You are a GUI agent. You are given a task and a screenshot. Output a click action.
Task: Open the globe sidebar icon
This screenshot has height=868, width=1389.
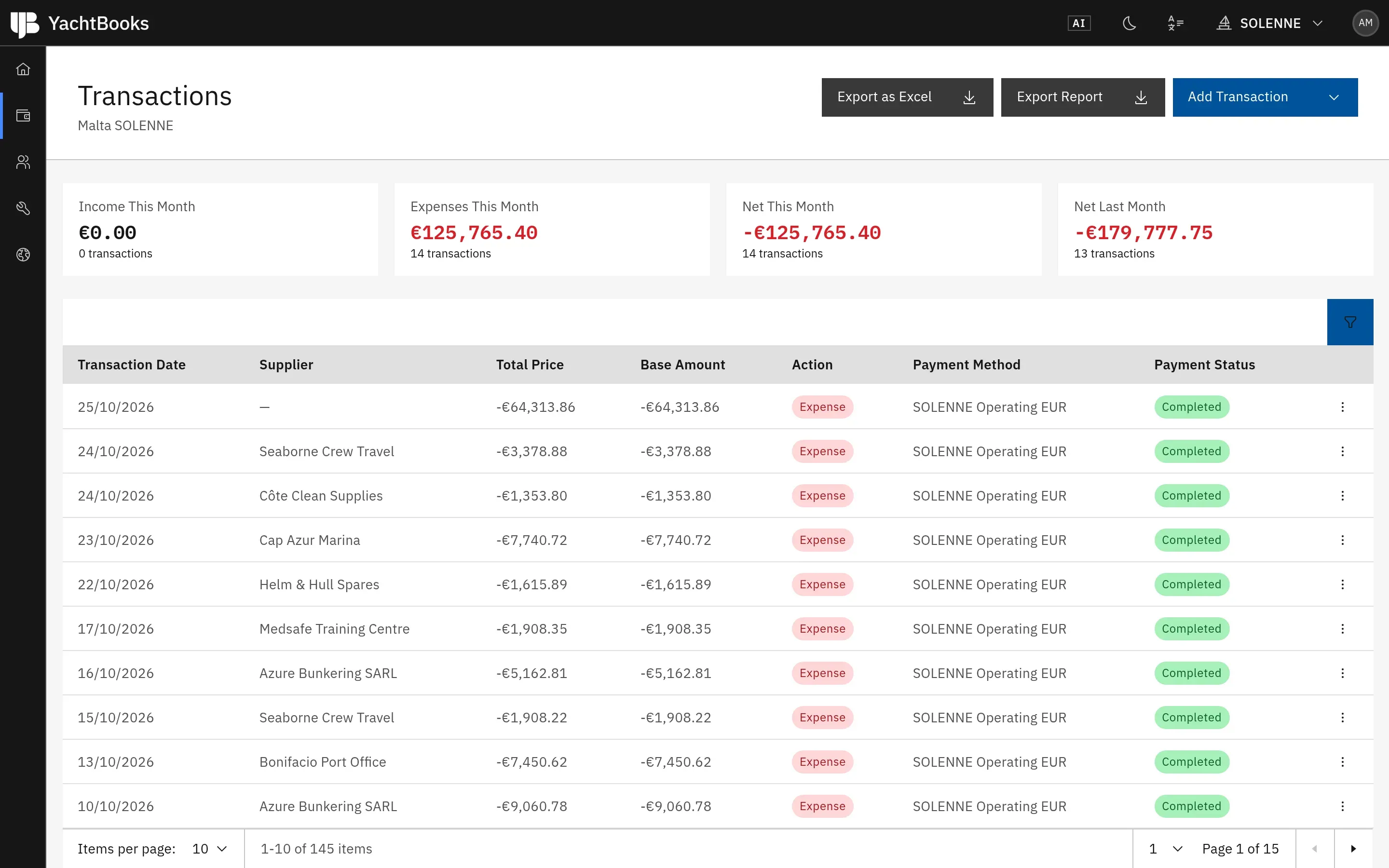23,255
